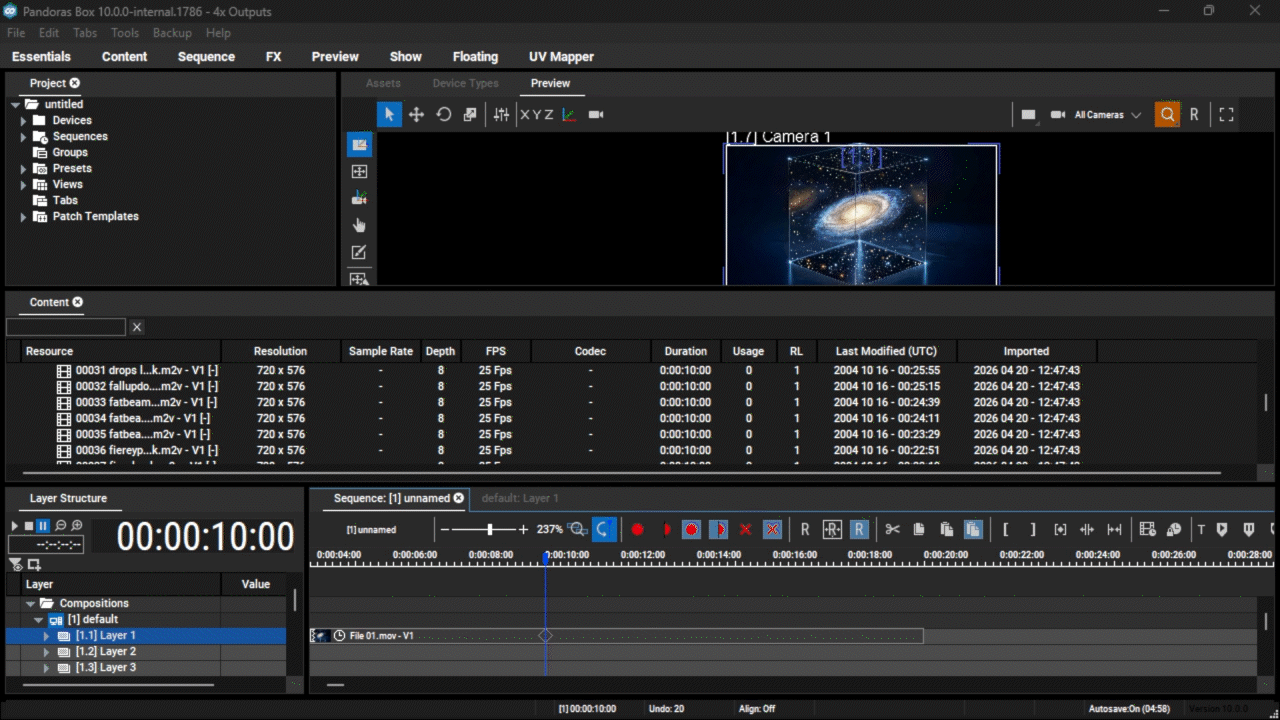The height and width of the screenshot is (720, 1280).
Task: Click the Content list vertical scrollbar
Action: tap(1265, 402)
